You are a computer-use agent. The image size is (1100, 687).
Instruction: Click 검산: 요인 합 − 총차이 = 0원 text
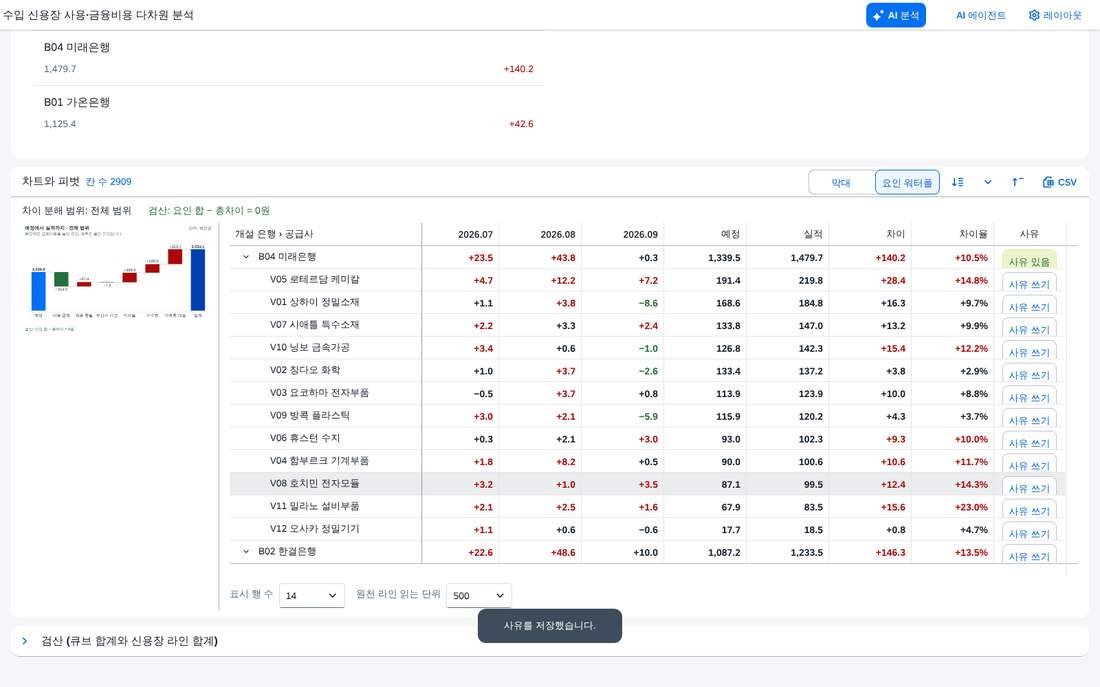[209, 211]
